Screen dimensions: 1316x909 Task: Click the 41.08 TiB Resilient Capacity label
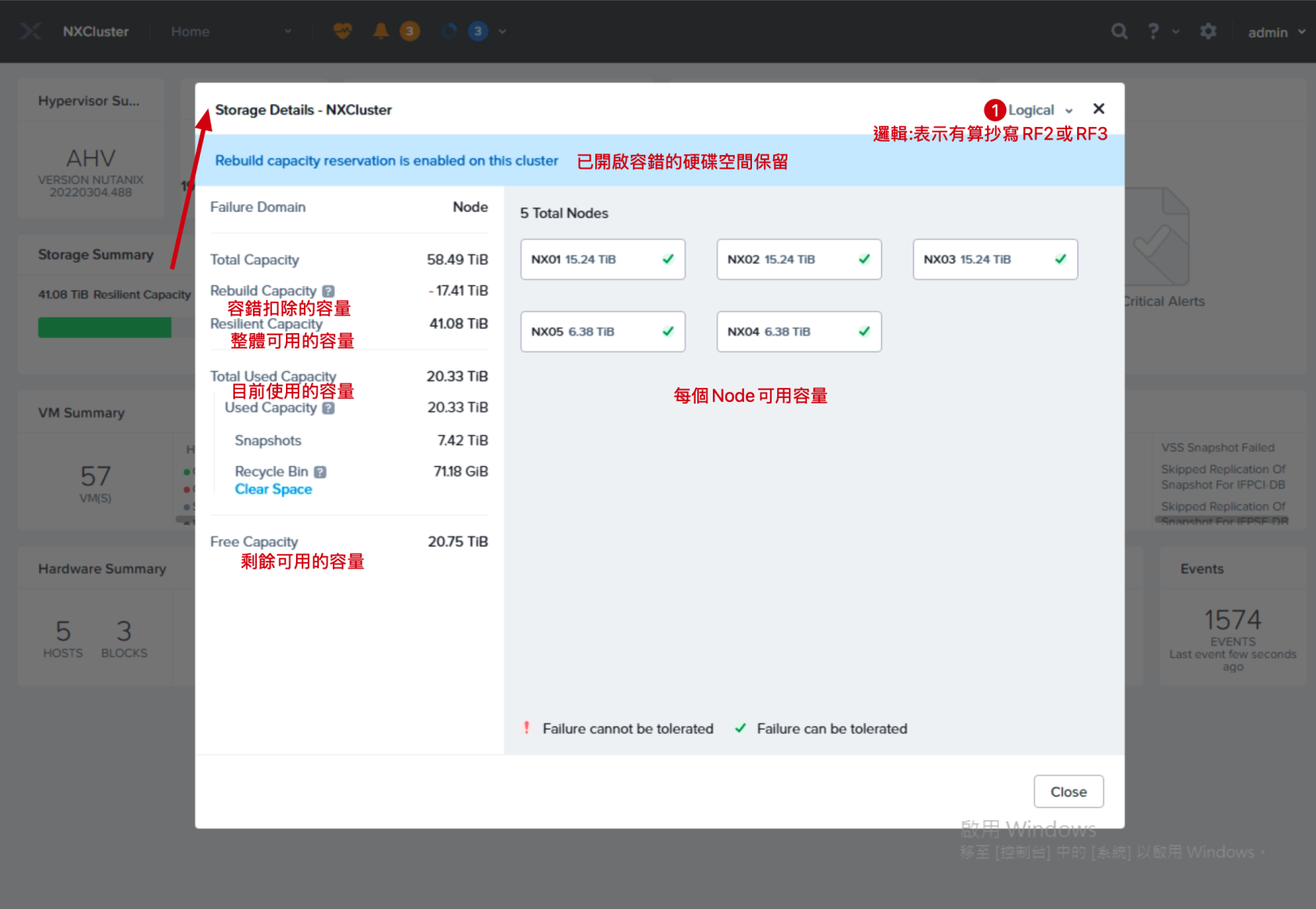click(114, 295)
